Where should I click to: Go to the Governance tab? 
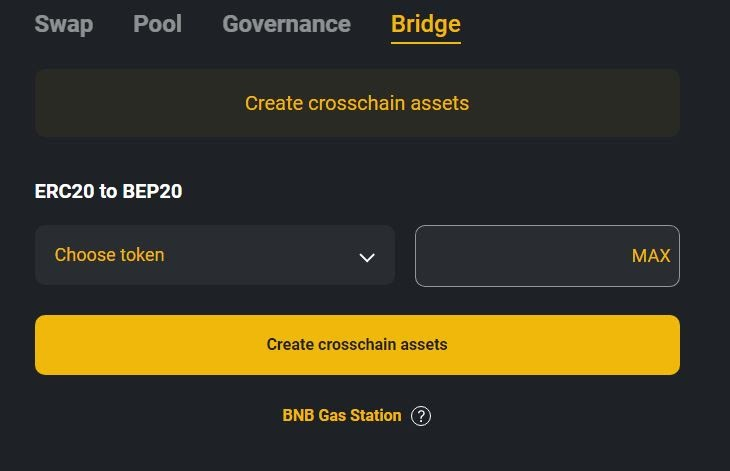click(286, 24)
